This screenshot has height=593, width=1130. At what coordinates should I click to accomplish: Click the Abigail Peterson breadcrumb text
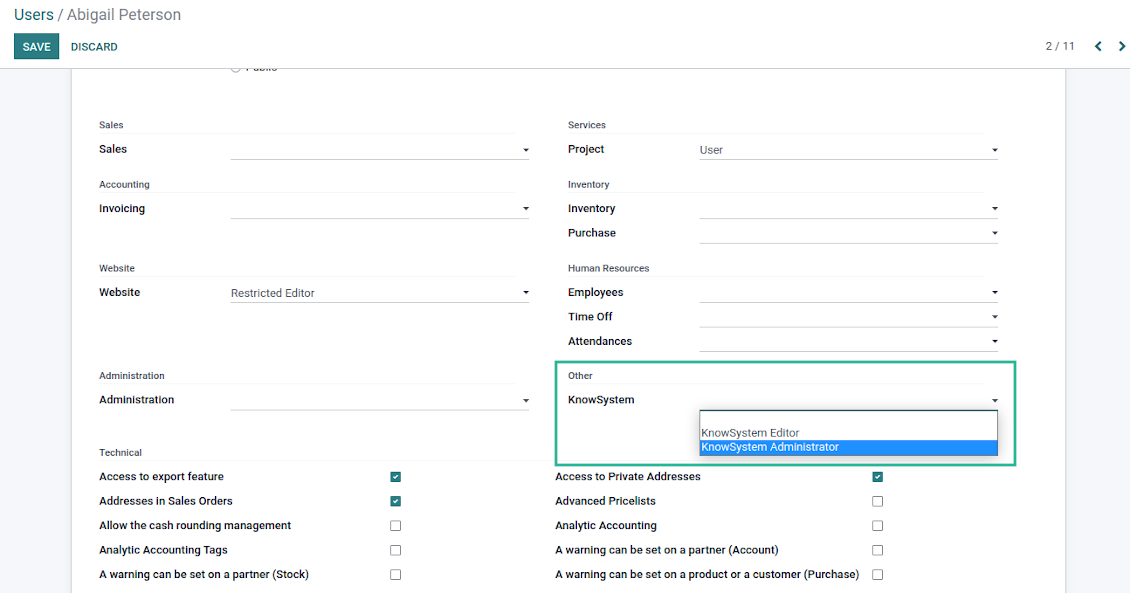[124, 14]
